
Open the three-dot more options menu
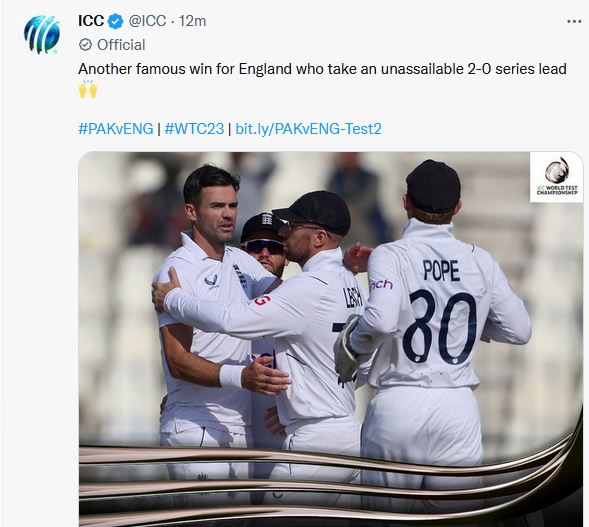tap(574, 22)
